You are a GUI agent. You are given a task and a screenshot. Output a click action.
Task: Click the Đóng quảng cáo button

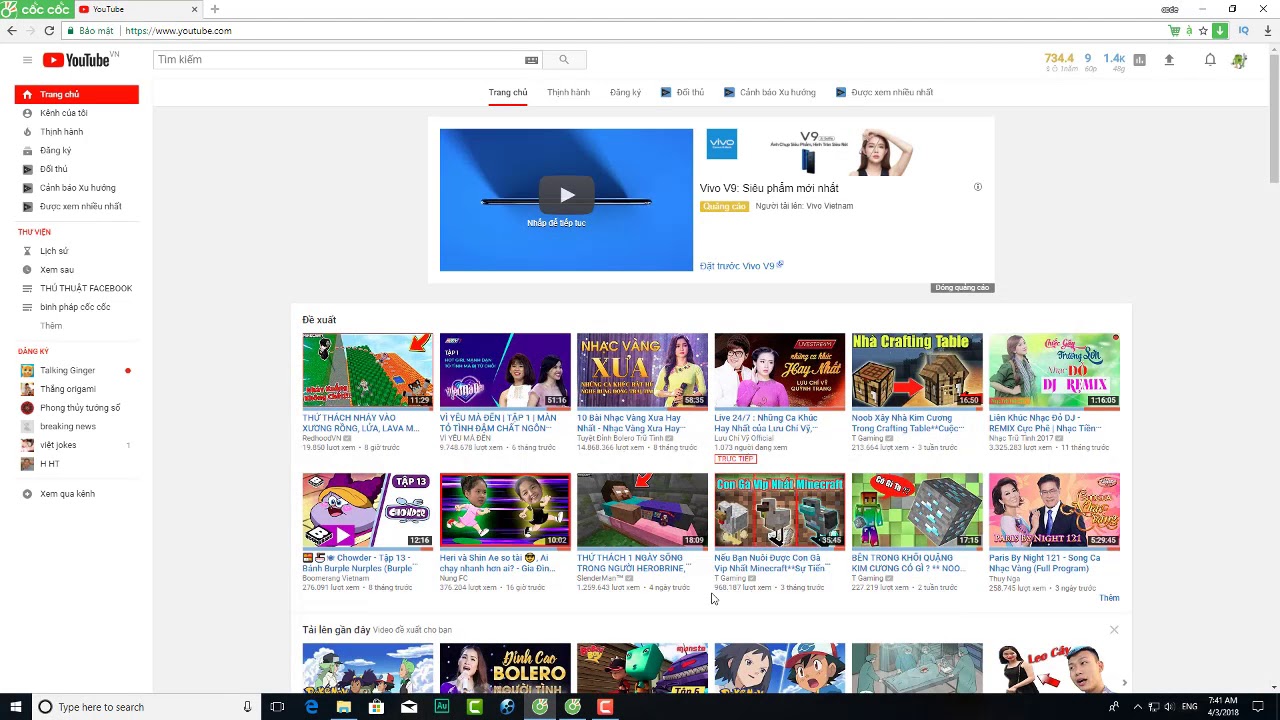pos(962,288)
